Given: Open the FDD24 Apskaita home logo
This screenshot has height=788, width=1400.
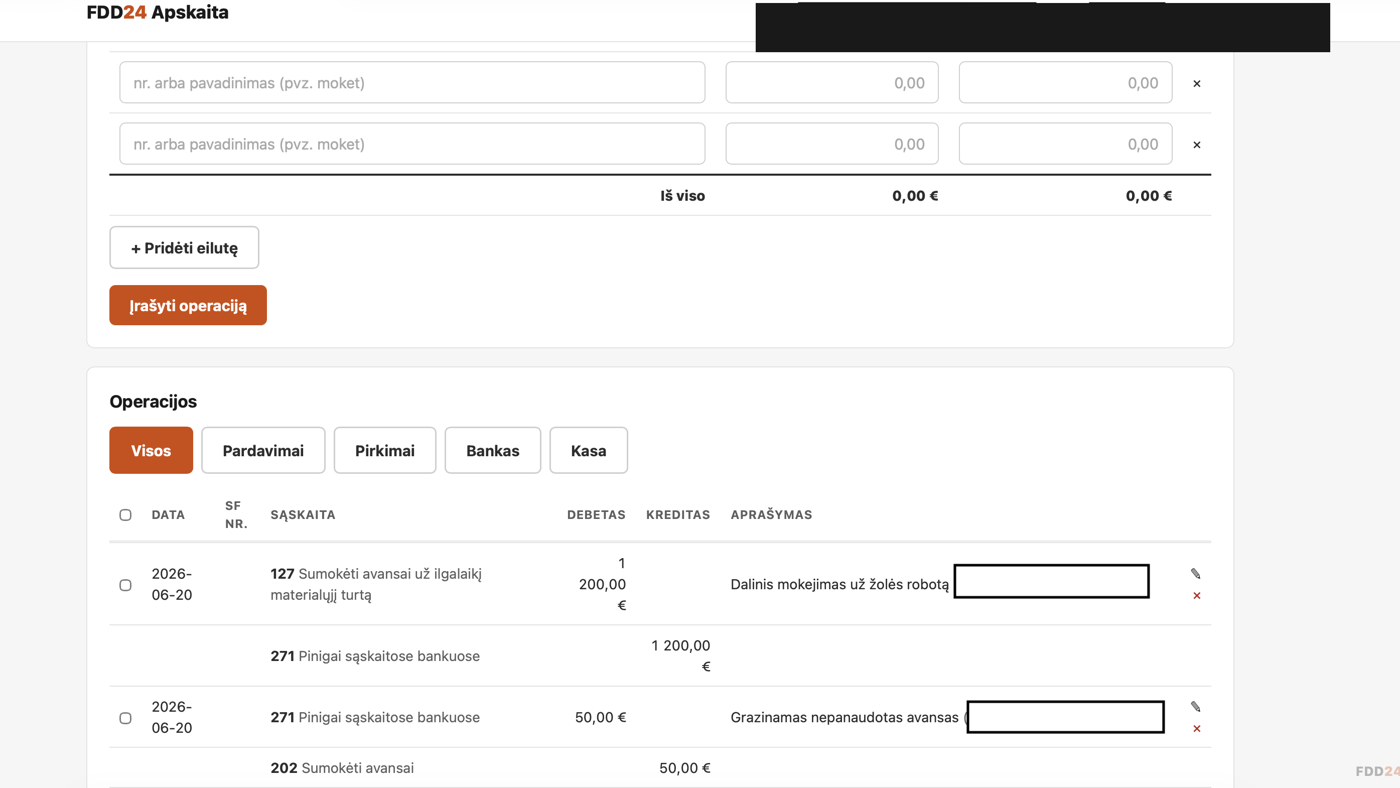Looking at the screenshot, I should 158,13.
